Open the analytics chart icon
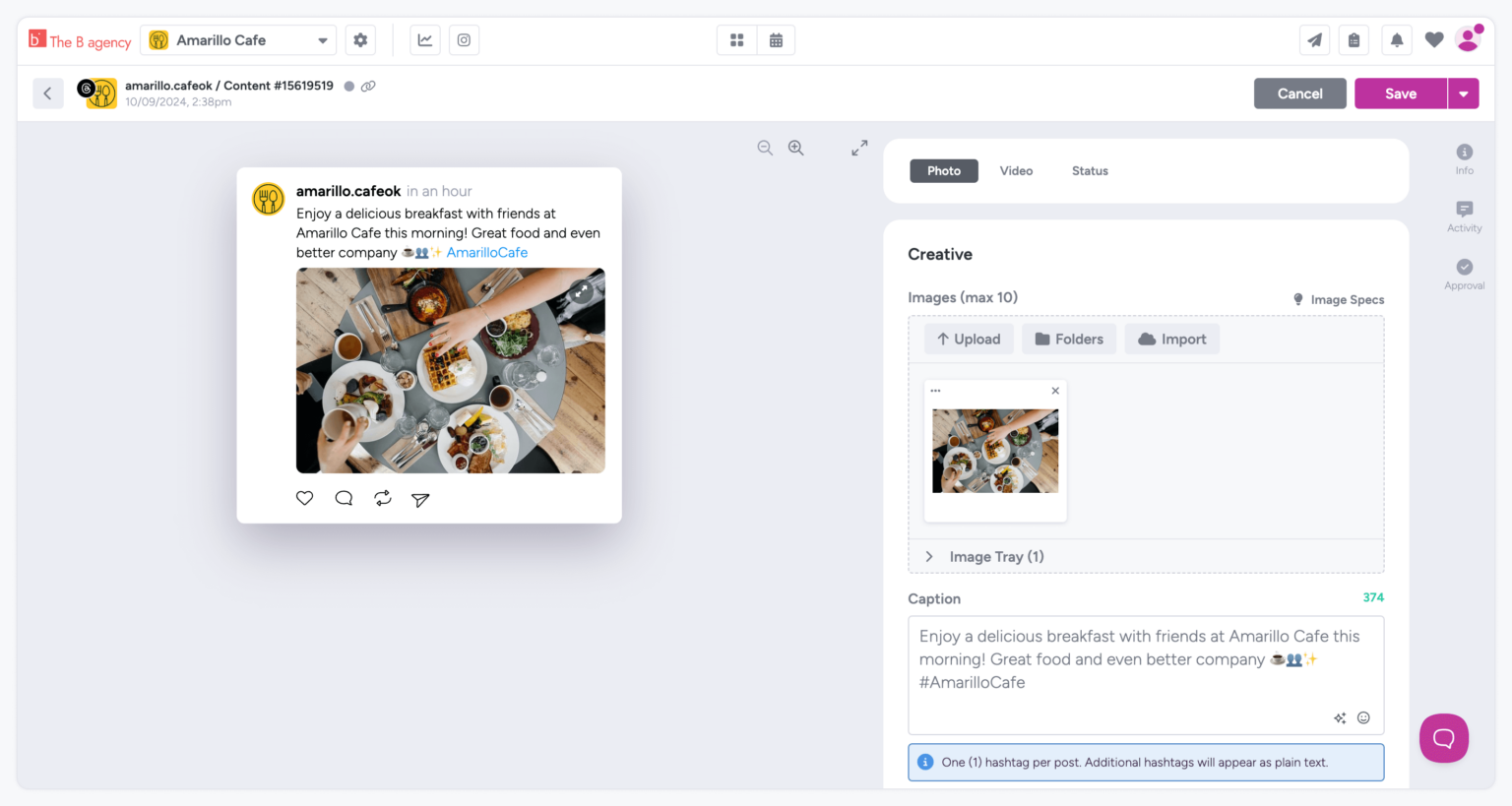The width and height of the screenshot is (1512, 806). coord(424,40)
